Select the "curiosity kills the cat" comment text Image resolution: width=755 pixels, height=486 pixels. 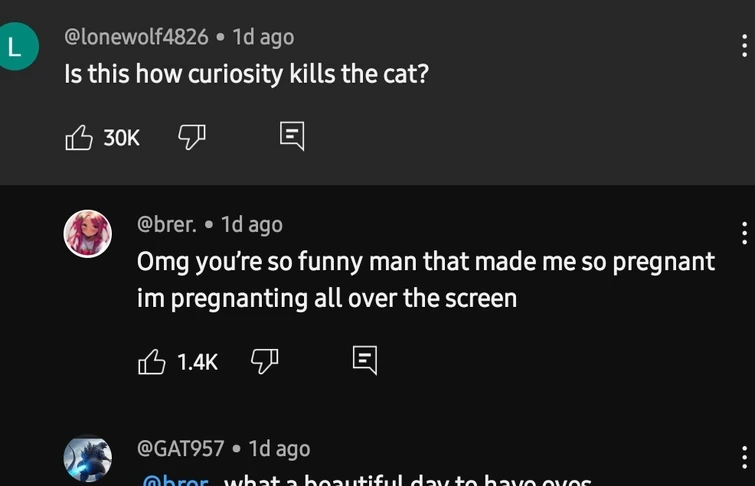[x=246, y=75]
